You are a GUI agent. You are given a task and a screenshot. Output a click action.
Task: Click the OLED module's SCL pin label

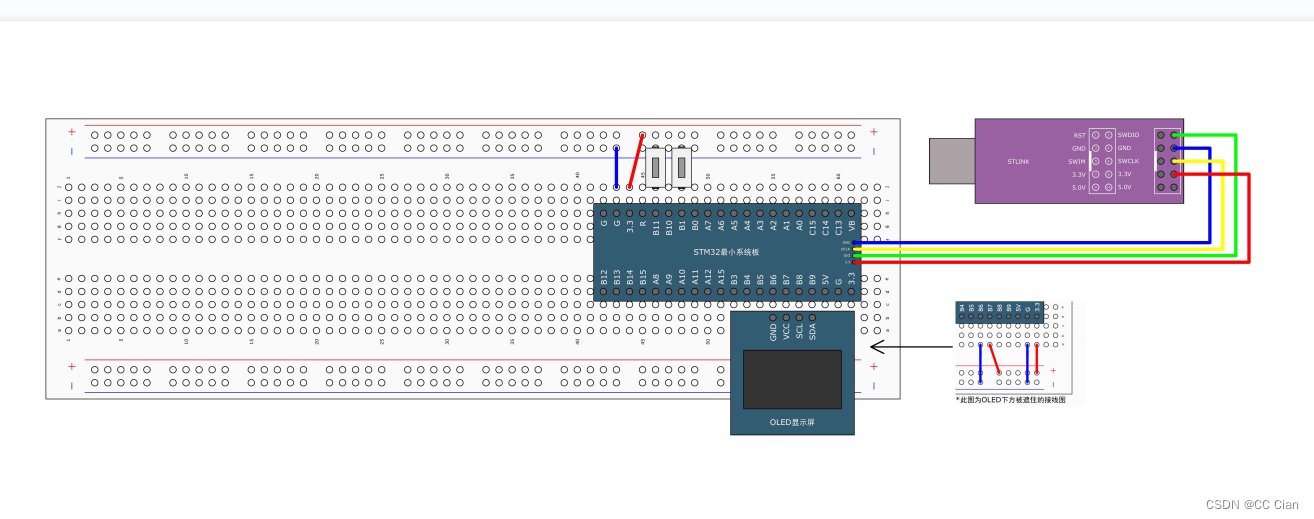(800, 331)
